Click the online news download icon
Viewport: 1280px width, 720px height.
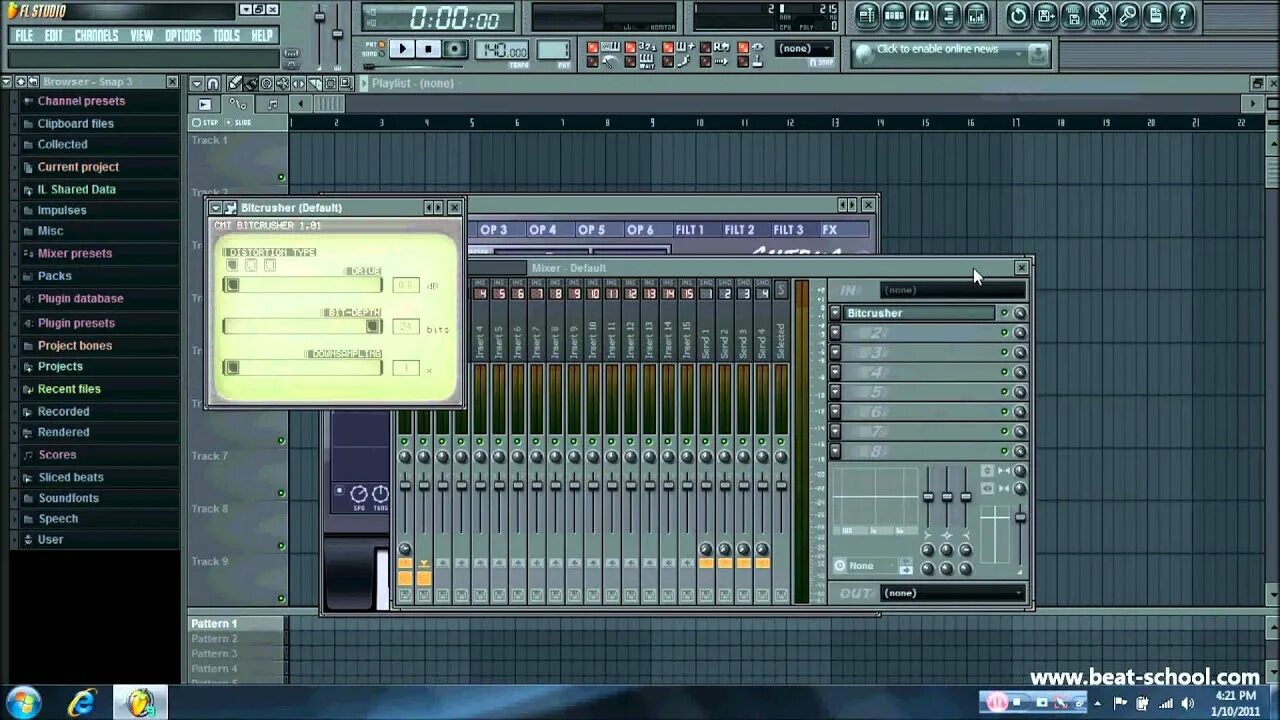pyautogui.click(x=1037, y=54)
